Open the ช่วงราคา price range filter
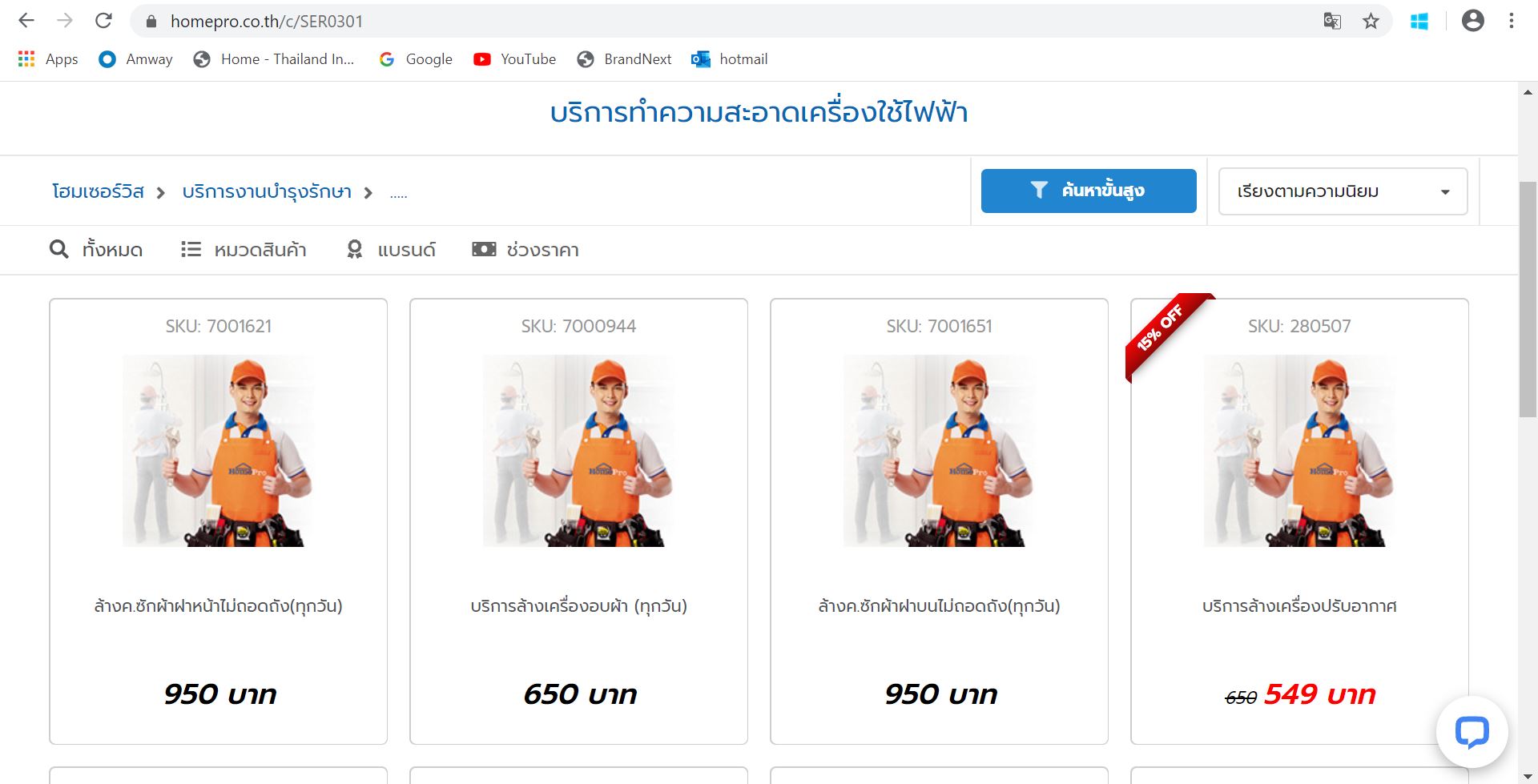Image resolution: width=1538 pixels, height=784 pixels. coord(525,250)
